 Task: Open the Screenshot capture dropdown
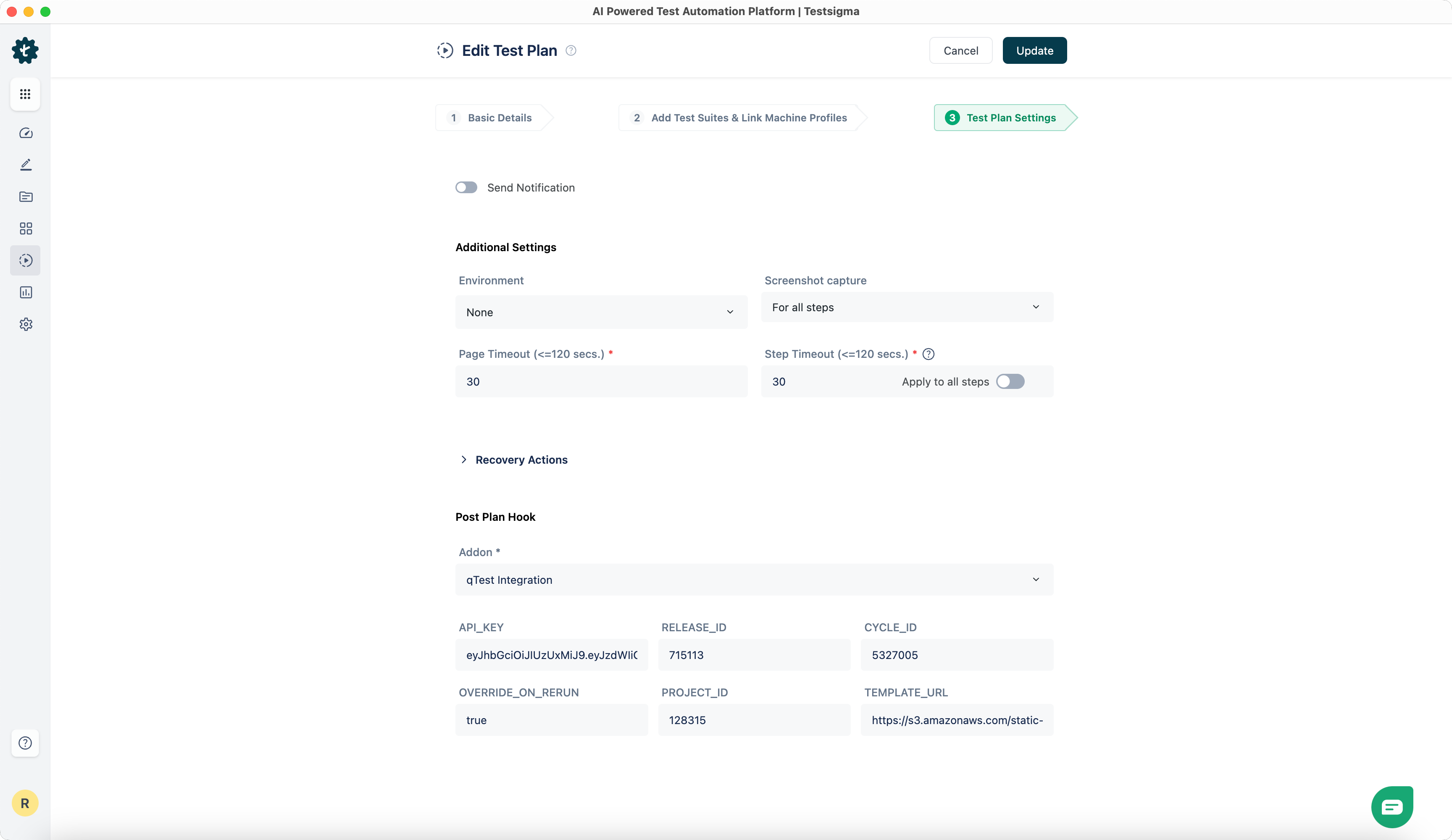pos(906,307)
